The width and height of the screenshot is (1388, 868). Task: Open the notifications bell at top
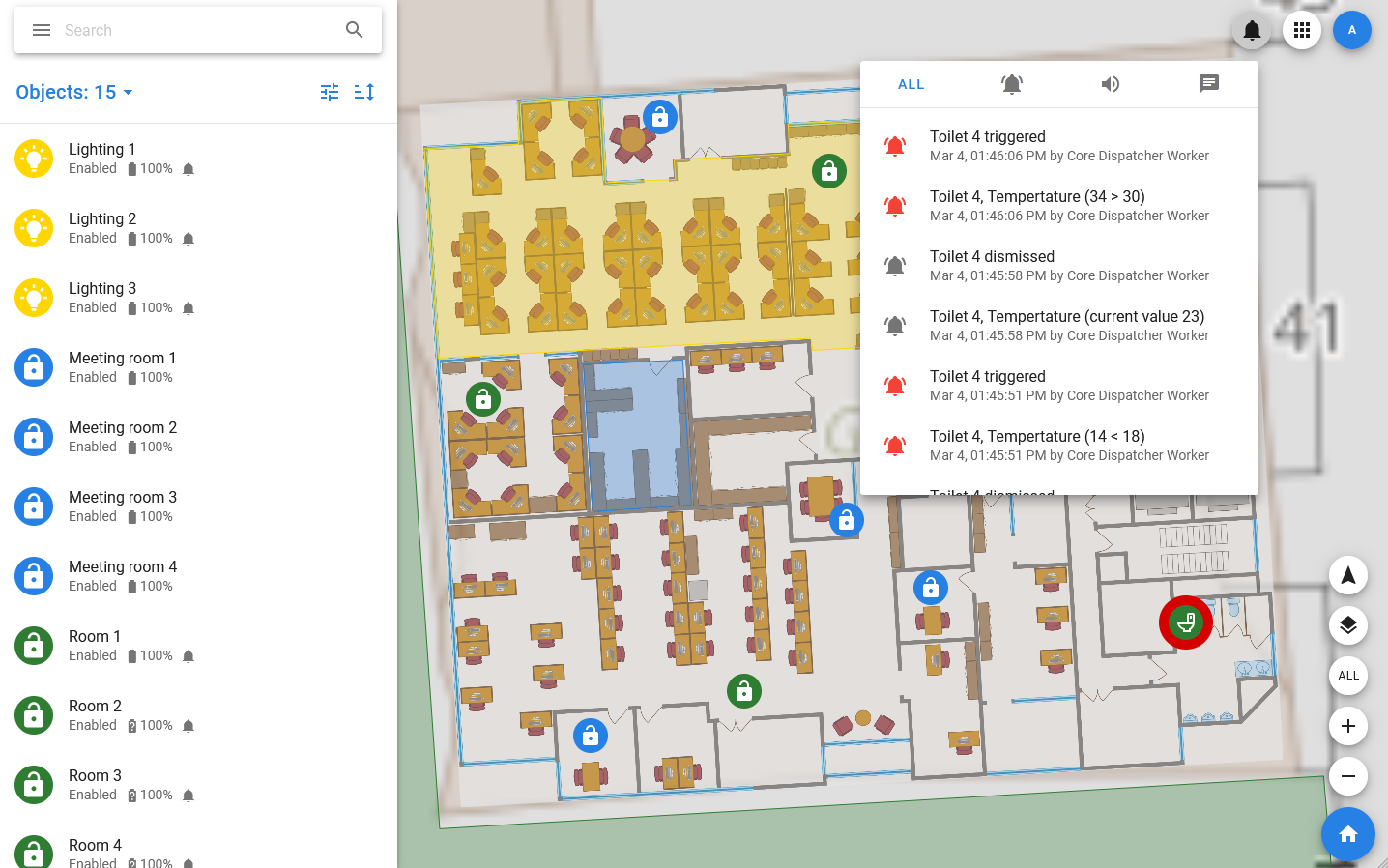[1252, 30]
